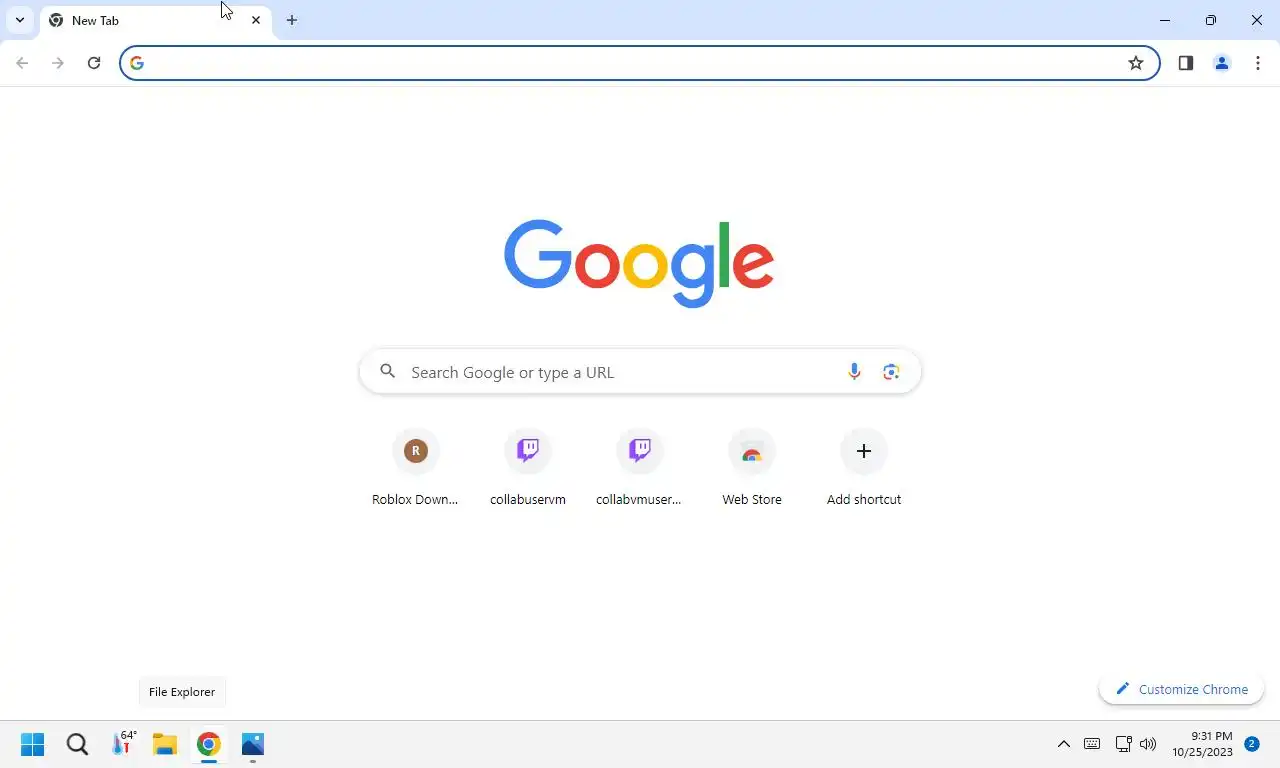Minimize the Chrome window
Image resolution: width=1280 pixels, height=768 pixels.
tap(1165, 20)
